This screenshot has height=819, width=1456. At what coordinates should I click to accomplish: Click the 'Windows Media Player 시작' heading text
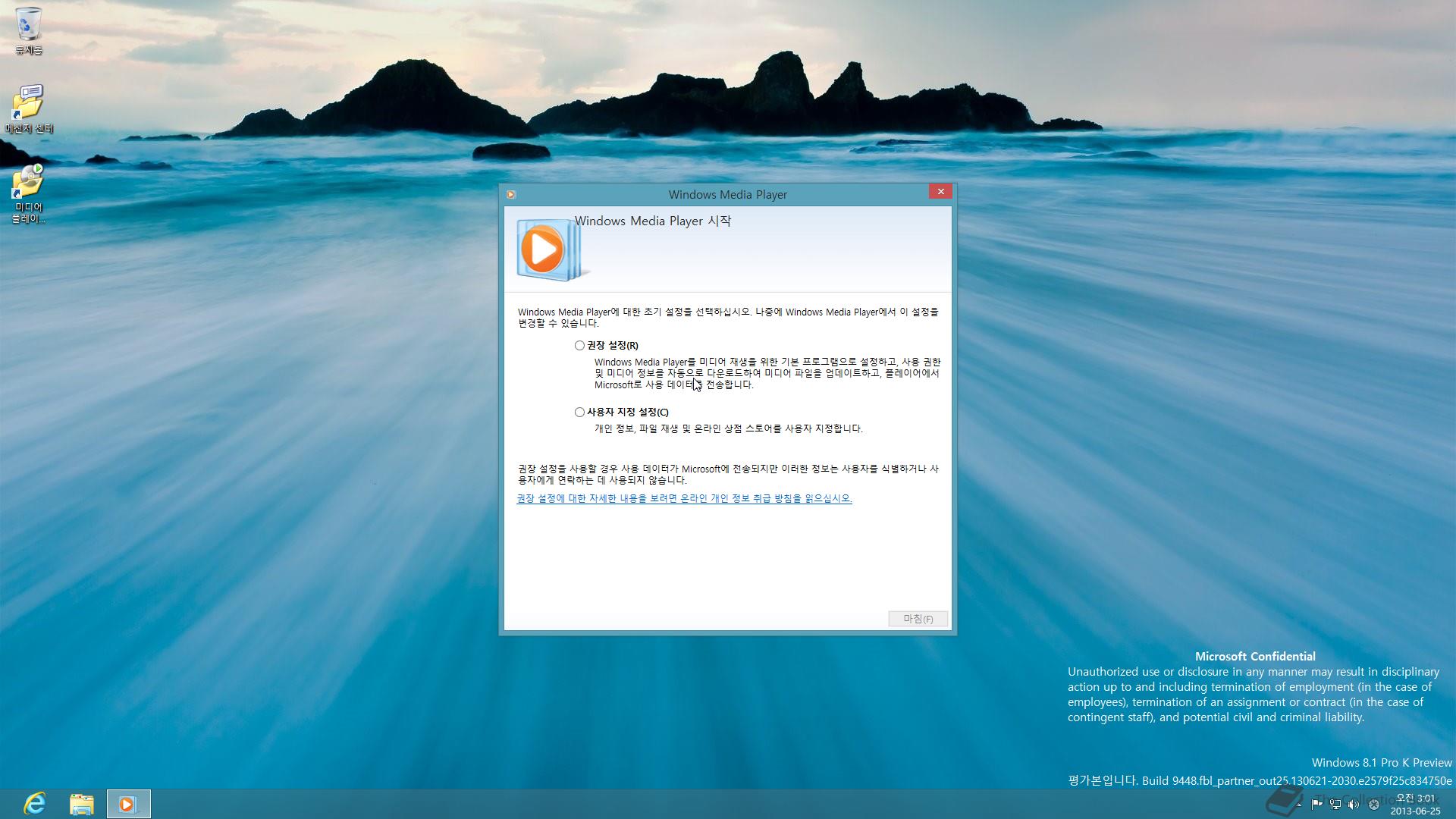pyautogui.click(x=653, y=221)
